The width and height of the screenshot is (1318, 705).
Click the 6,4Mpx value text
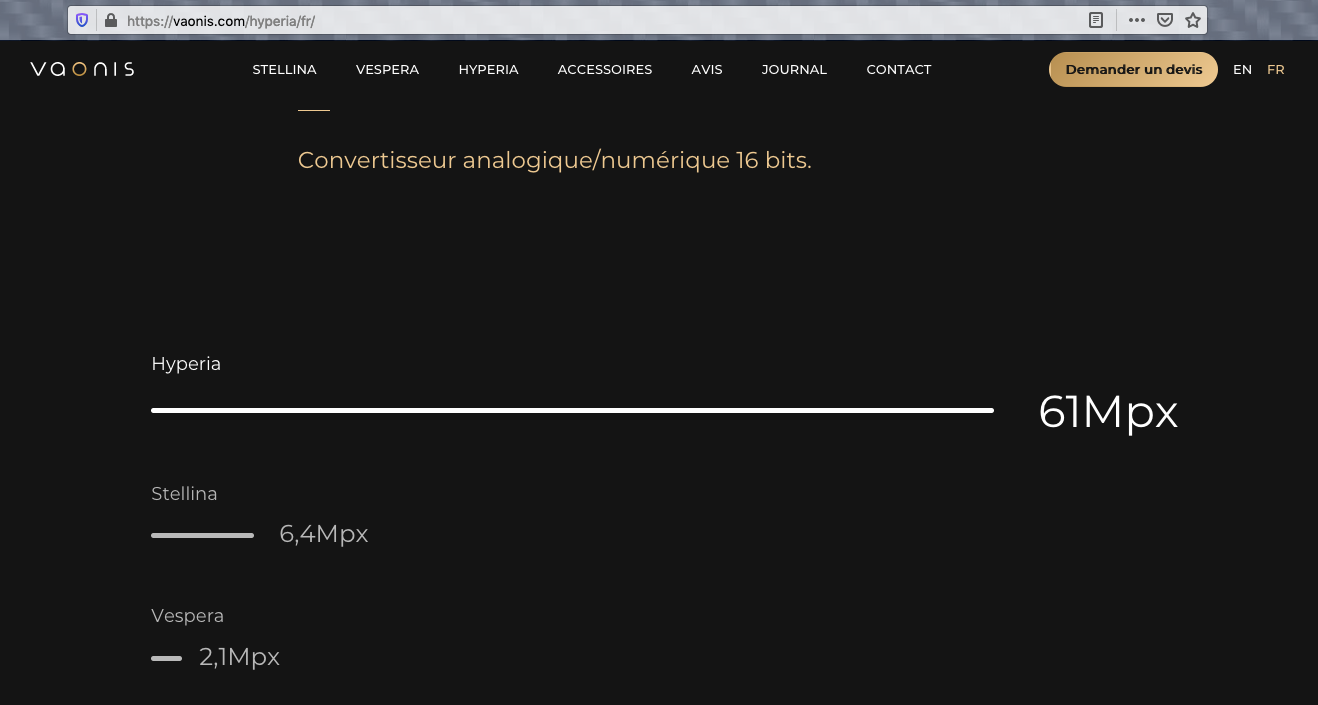pyautogui.click(x=324, y=534)
